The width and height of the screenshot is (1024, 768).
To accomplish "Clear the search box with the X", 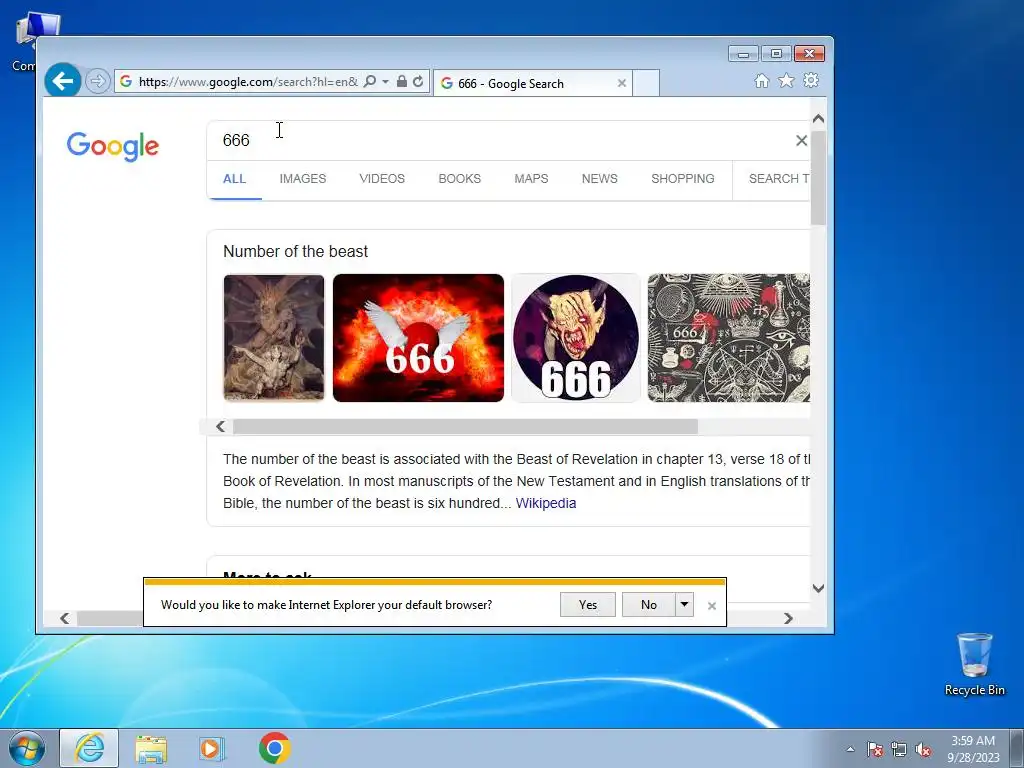I will 801,140.
